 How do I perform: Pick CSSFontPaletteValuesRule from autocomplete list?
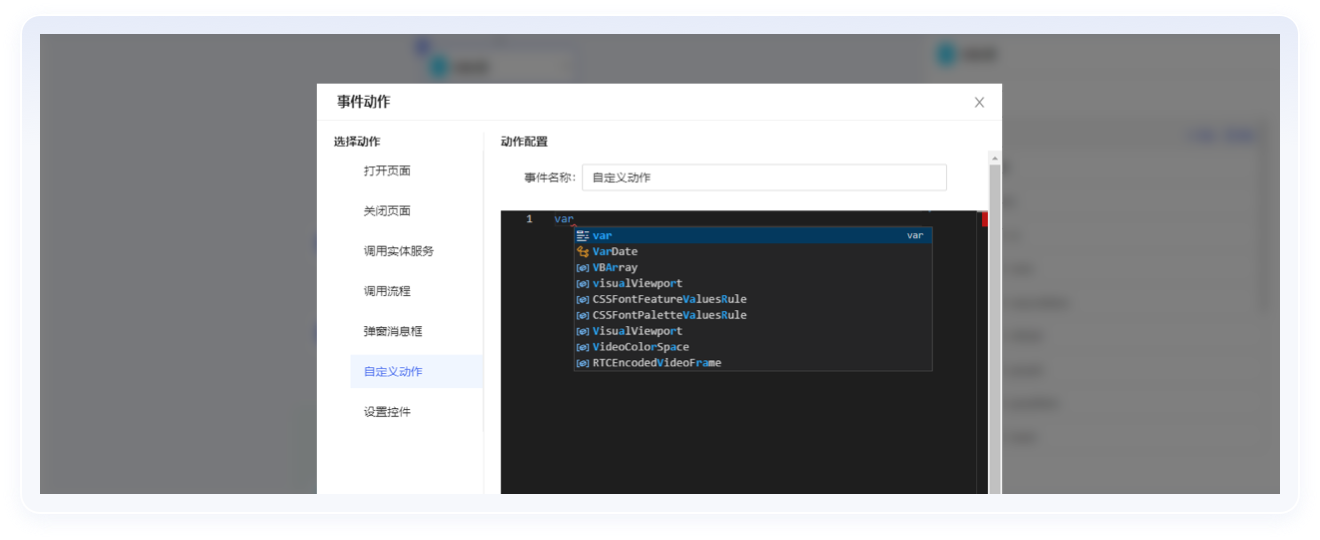click(669, 315)
